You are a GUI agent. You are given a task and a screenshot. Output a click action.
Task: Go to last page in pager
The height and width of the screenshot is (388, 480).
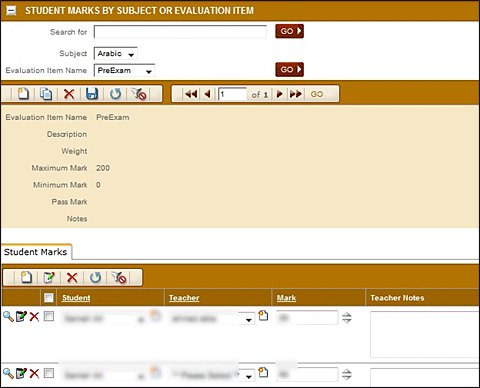296,94
